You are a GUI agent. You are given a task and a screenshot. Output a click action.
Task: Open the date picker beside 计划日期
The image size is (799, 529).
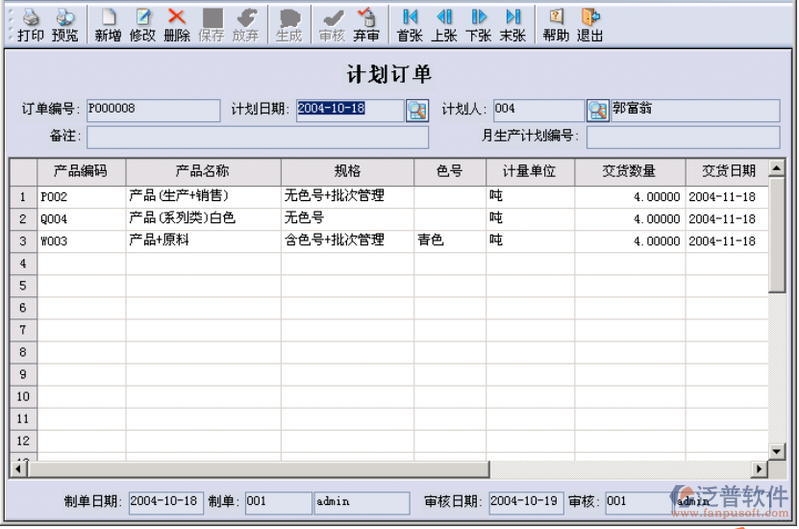tap(416, 111)
